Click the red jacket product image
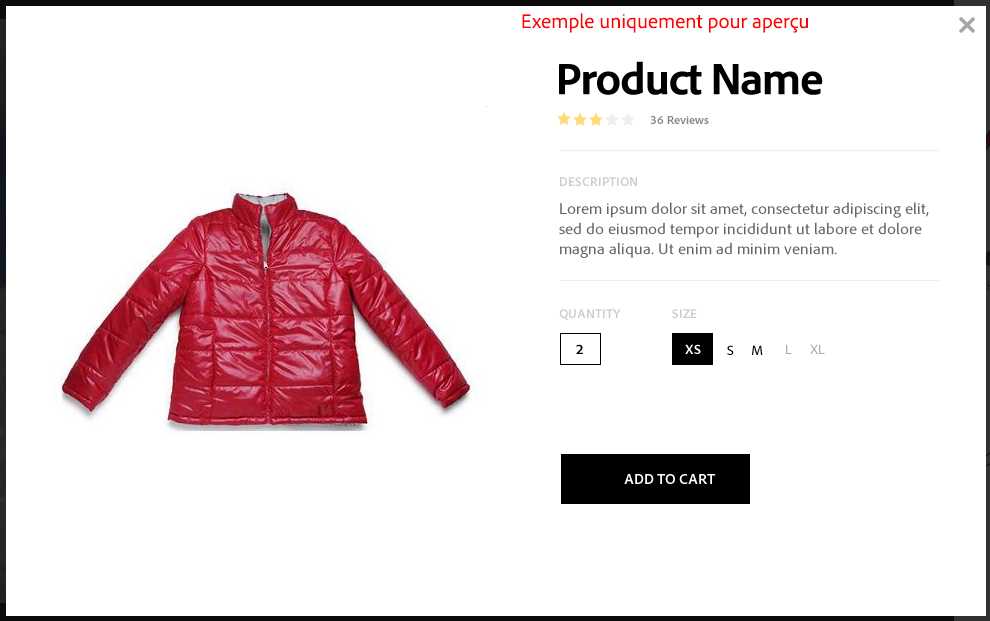The height and width of the screenshot is (621, 990). pyautogui.click(x=265, y=310)
